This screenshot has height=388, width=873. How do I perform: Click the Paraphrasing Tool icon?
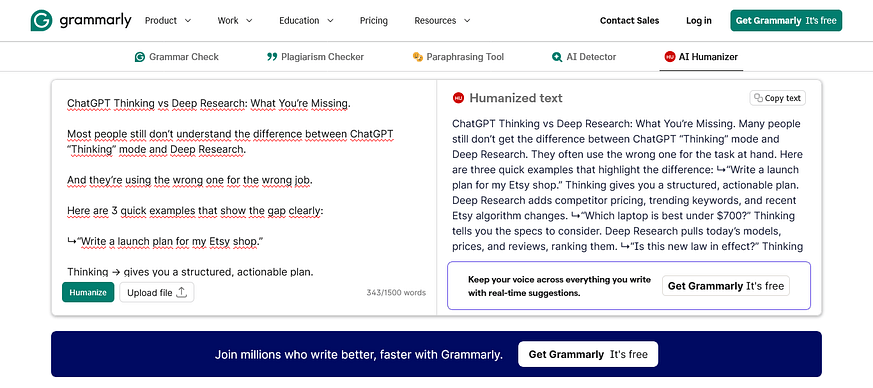(x=418, y=57)
